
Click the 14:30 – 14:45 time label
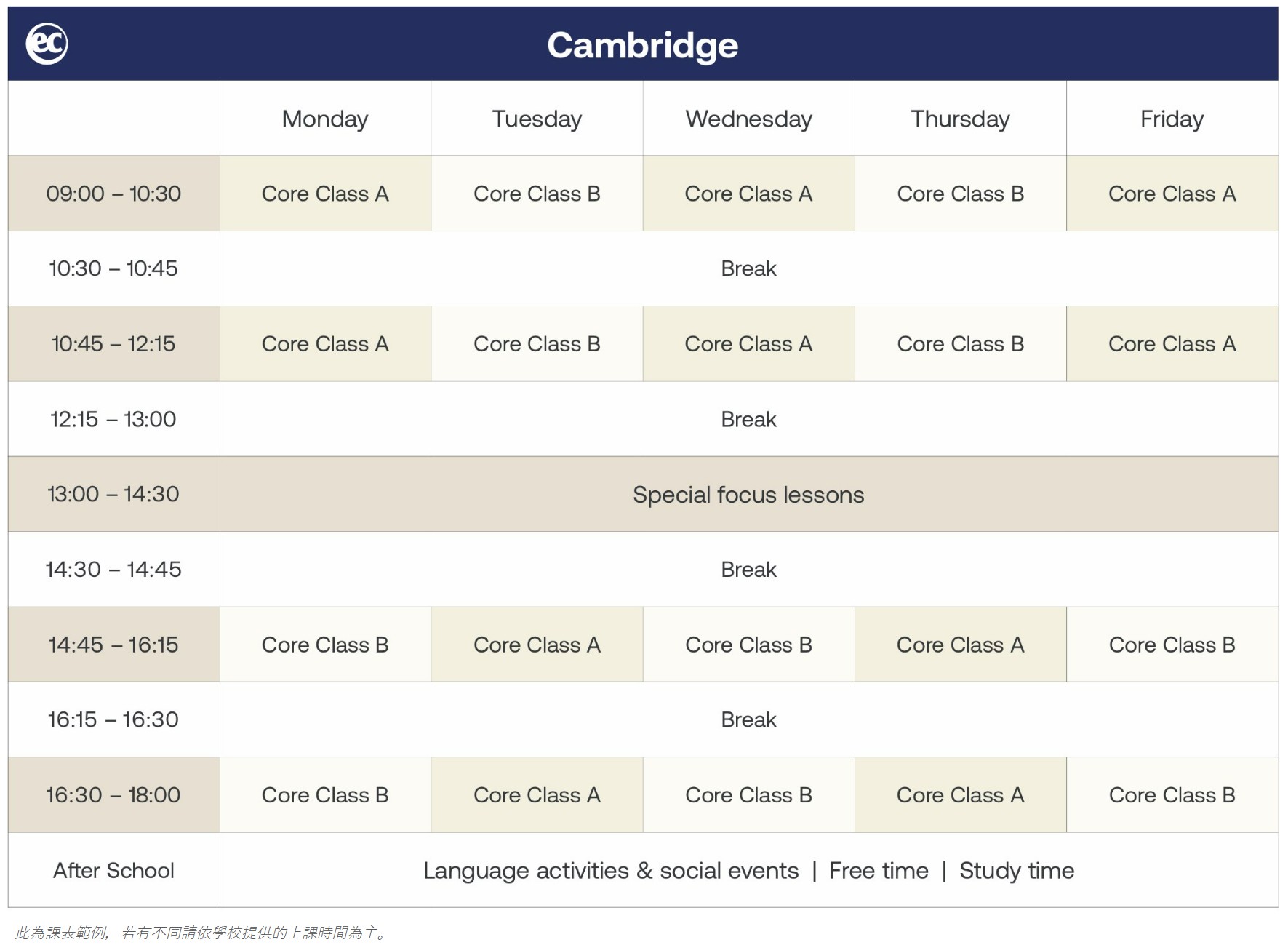pyautogui.click(x=113, y=569)
